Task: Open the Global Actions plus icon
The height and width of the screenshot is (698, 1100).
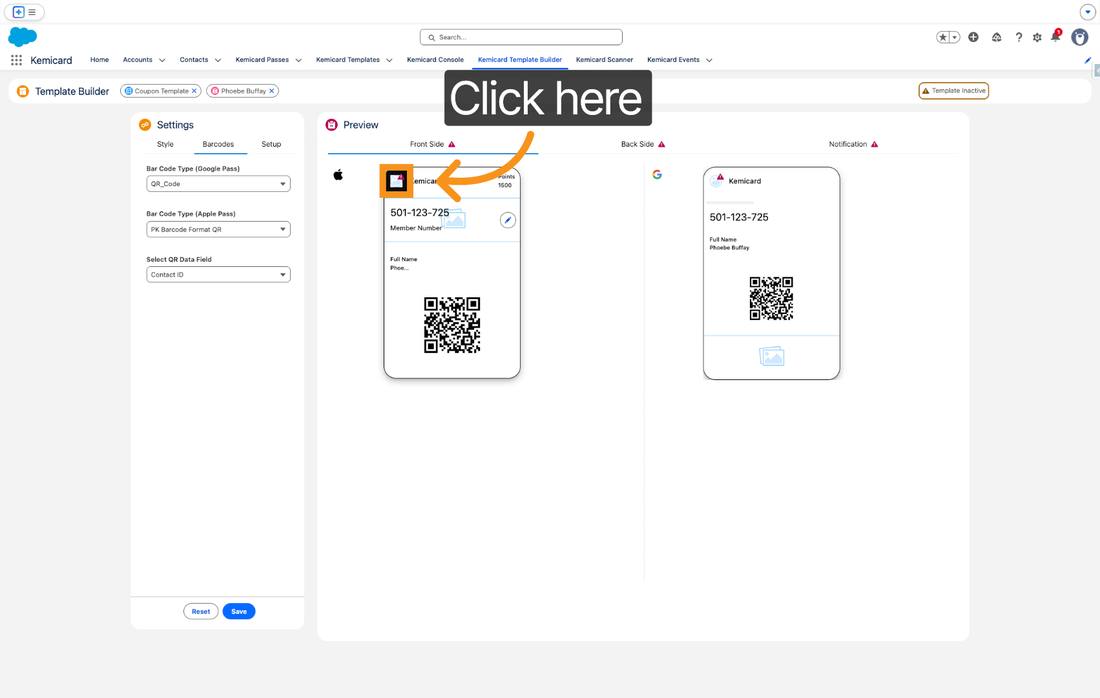Action: point(973,37)
